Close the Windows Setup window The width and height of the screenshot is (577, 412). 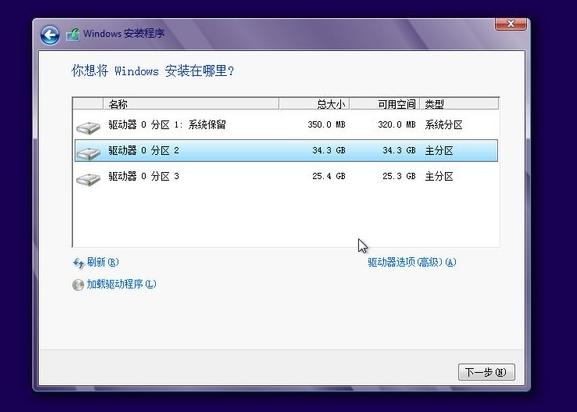[511, 24]
